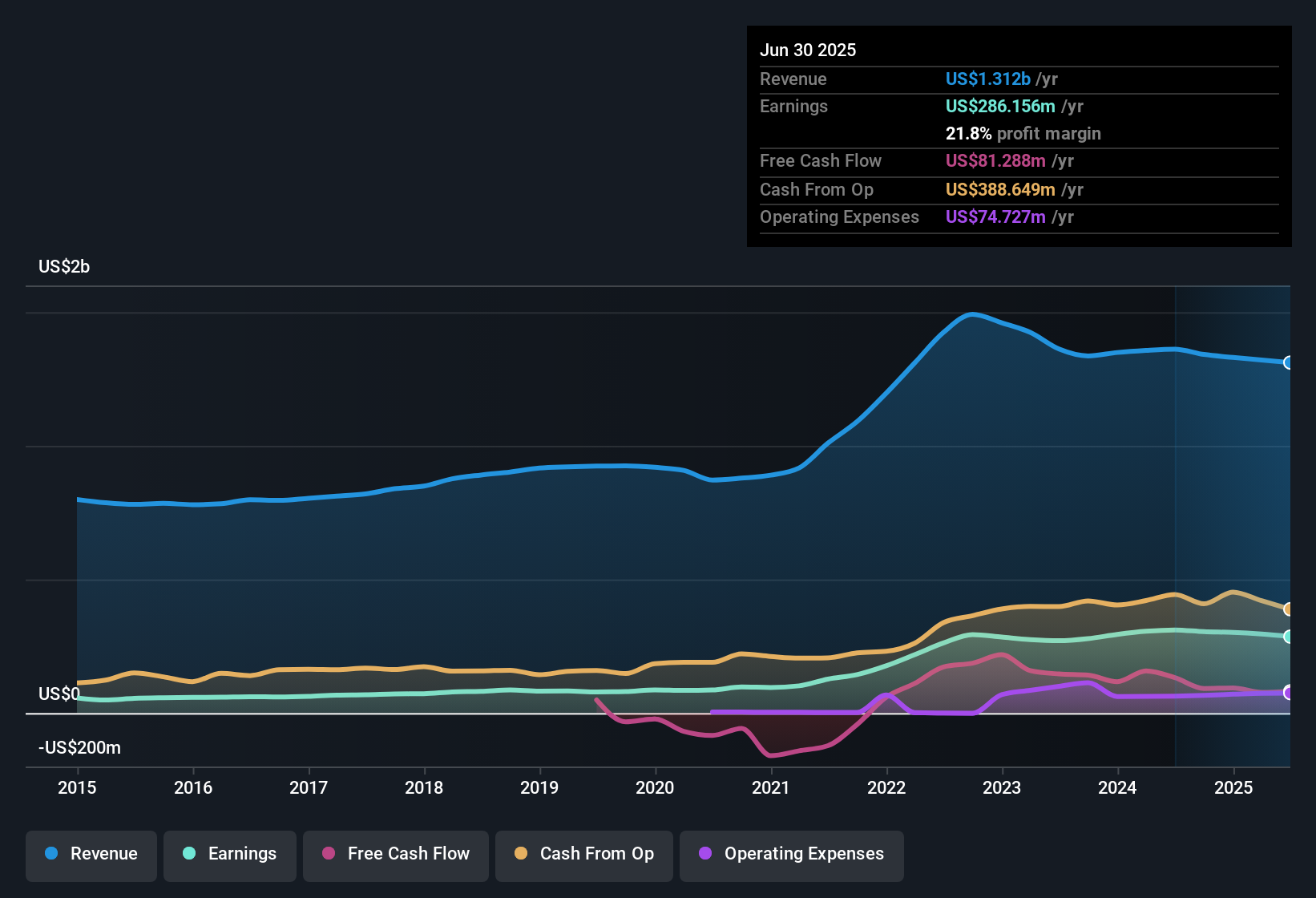Toggle the Revenue series legend button
1316x898 pixels.
pyautogui.click(x=91, y=856)
